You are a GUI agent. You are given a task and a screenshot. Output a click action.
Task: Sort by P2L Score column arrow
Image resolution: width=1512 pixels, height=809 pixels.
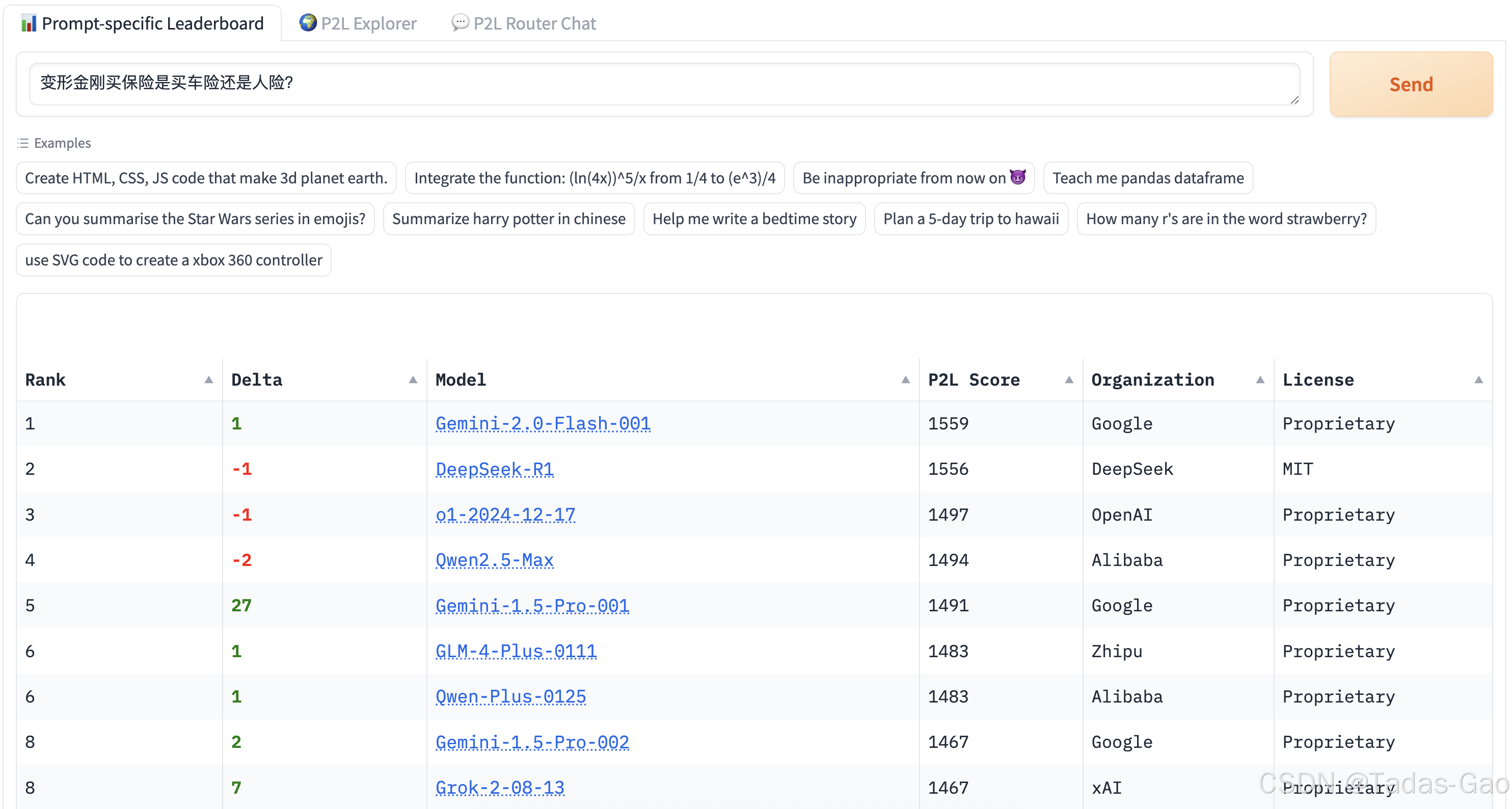tap(1069, 380)
